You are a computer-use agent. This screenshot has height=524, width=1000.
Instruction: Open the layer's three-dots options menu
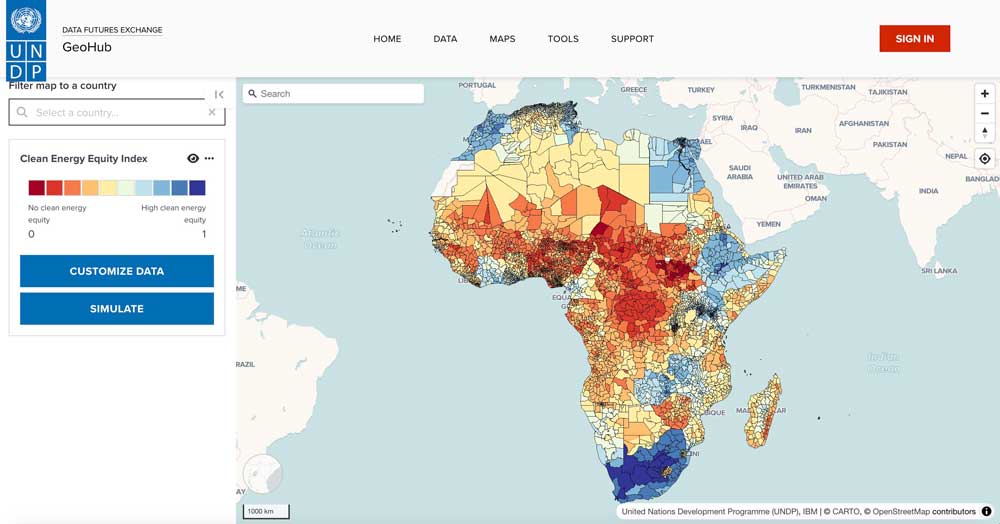point(209,159)
